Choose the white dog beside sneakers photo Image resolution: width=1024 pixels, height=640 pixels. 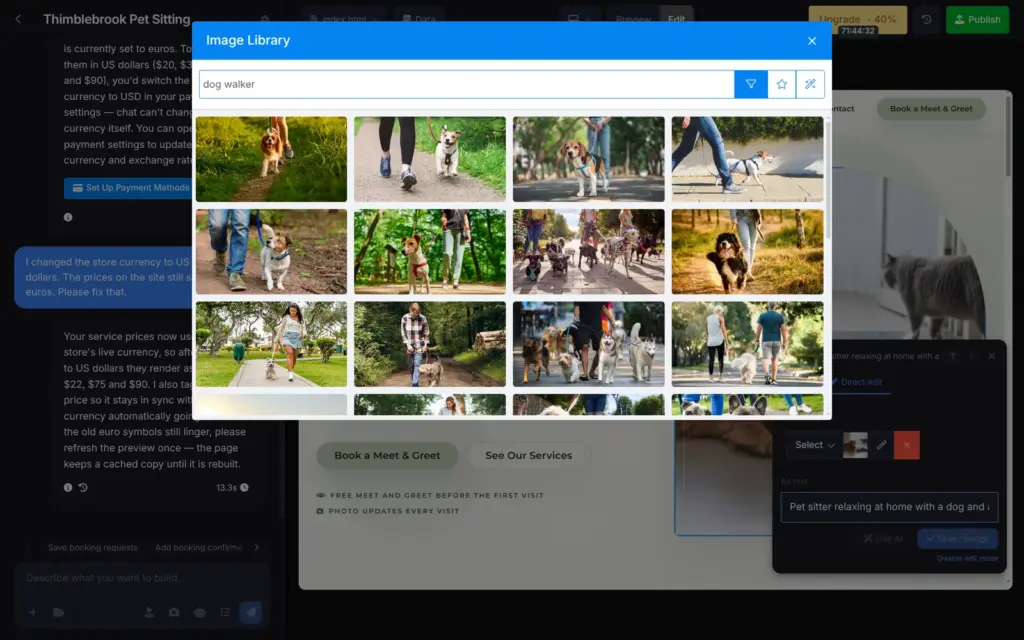pos(430,159)
